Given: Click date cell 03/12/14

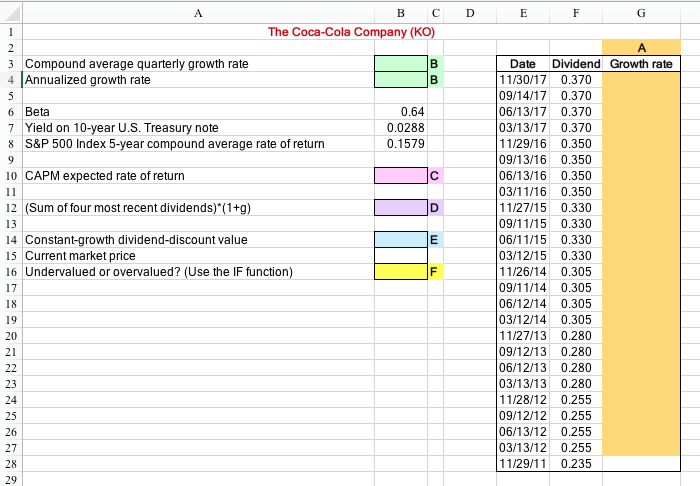Looking at the screenshot, I should (x=523, y=320).
